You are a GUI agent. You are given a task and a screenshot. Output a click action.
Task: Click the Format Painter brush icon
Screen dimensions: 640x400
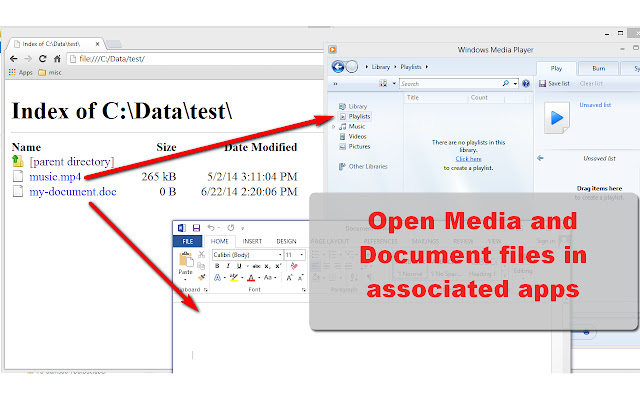[200, 275]
